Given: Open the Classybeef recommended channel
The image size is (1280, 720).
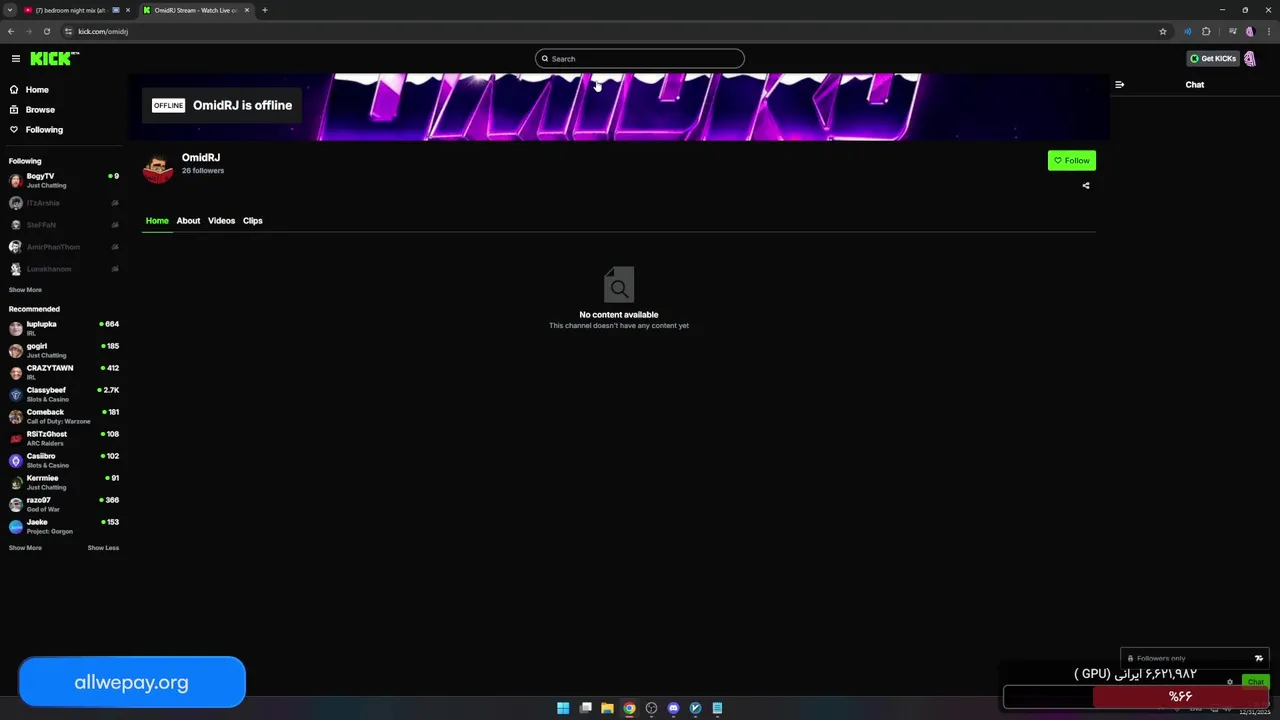Looking at the screenshot, I should 64,394.
